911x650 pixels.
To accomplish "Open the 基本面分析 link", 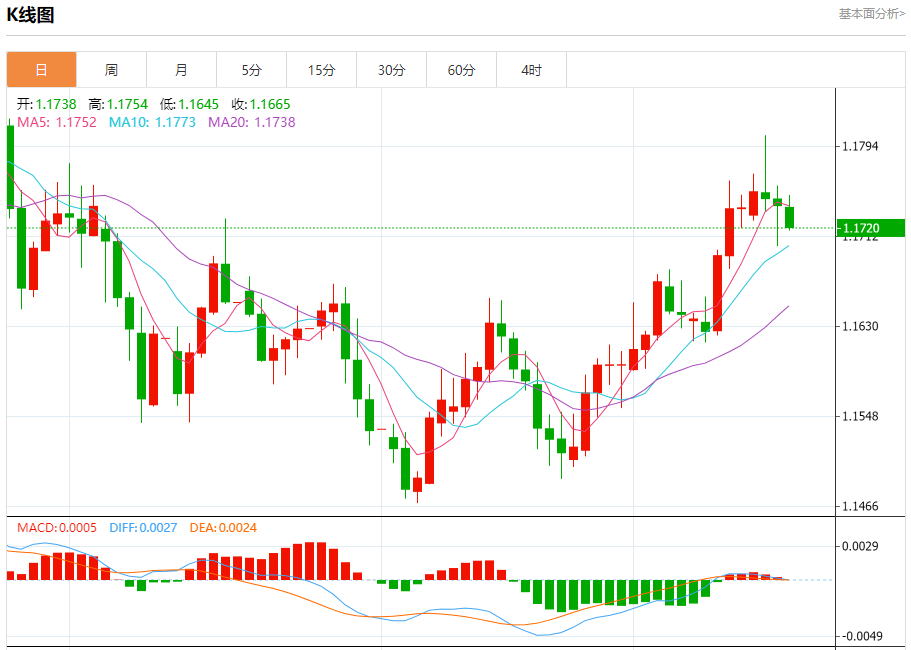I will coord(871,14).
